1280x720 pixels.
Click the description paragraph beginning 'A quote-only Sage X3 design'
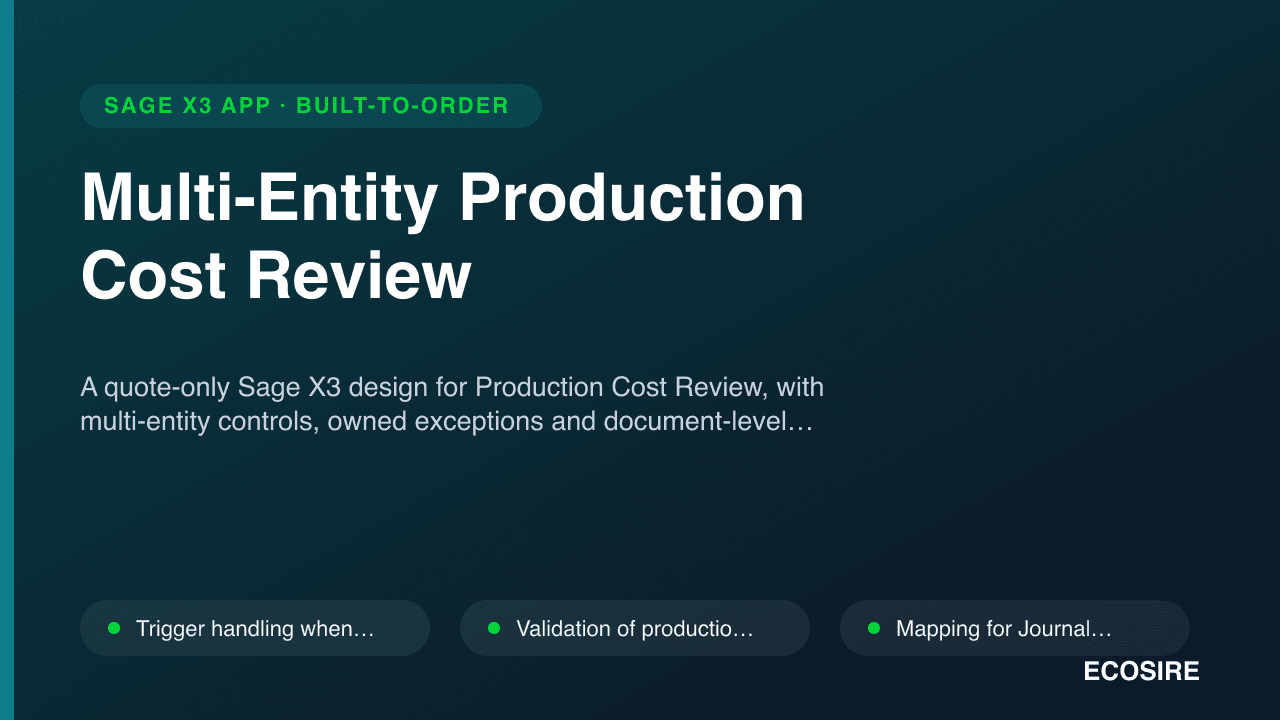(x=452, y=404)
